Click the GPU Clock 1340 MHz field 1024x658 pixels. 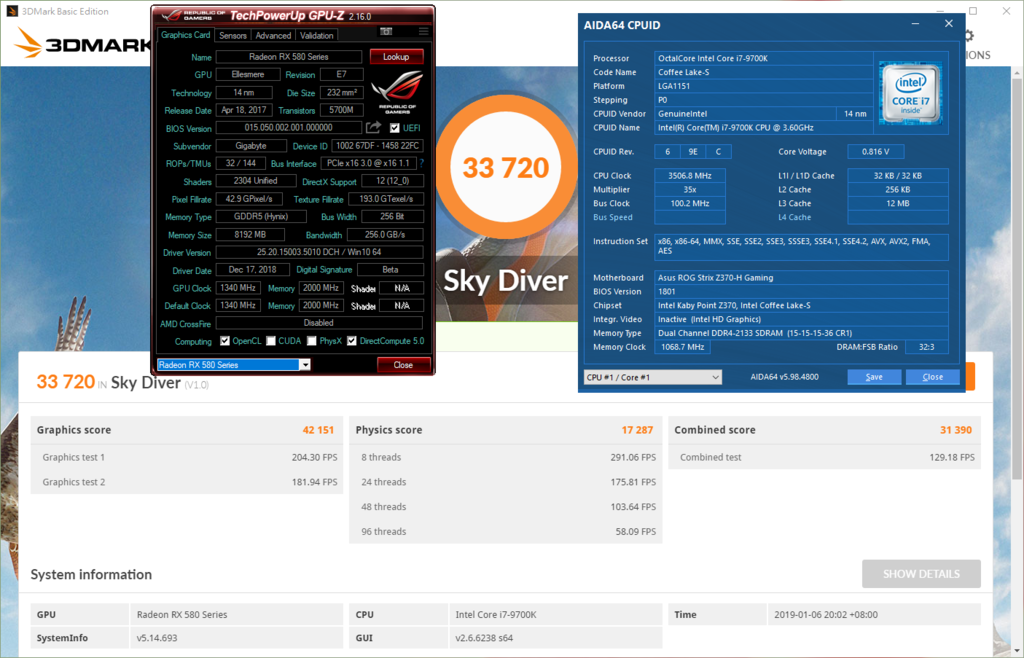click(238, 288)
